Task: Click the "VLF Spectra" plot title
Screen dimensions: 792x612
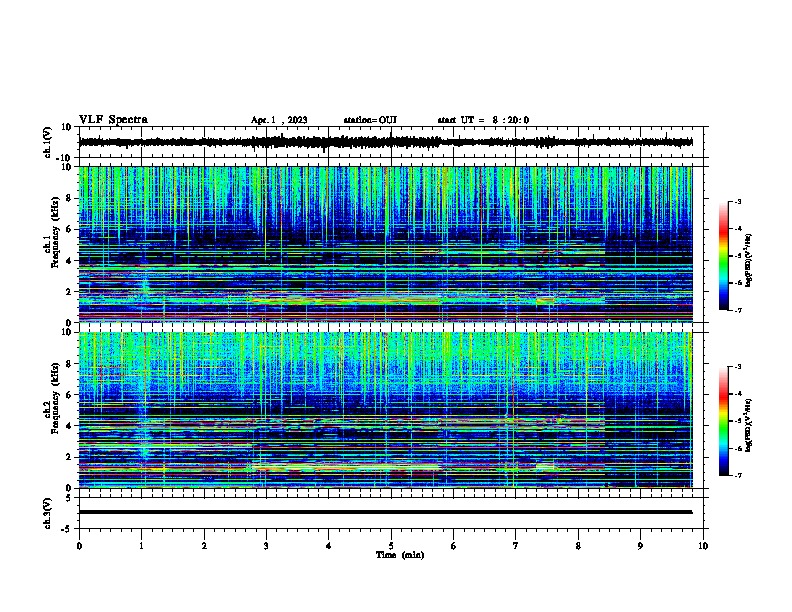Action: pyautogui.click(x=113, y=120)
